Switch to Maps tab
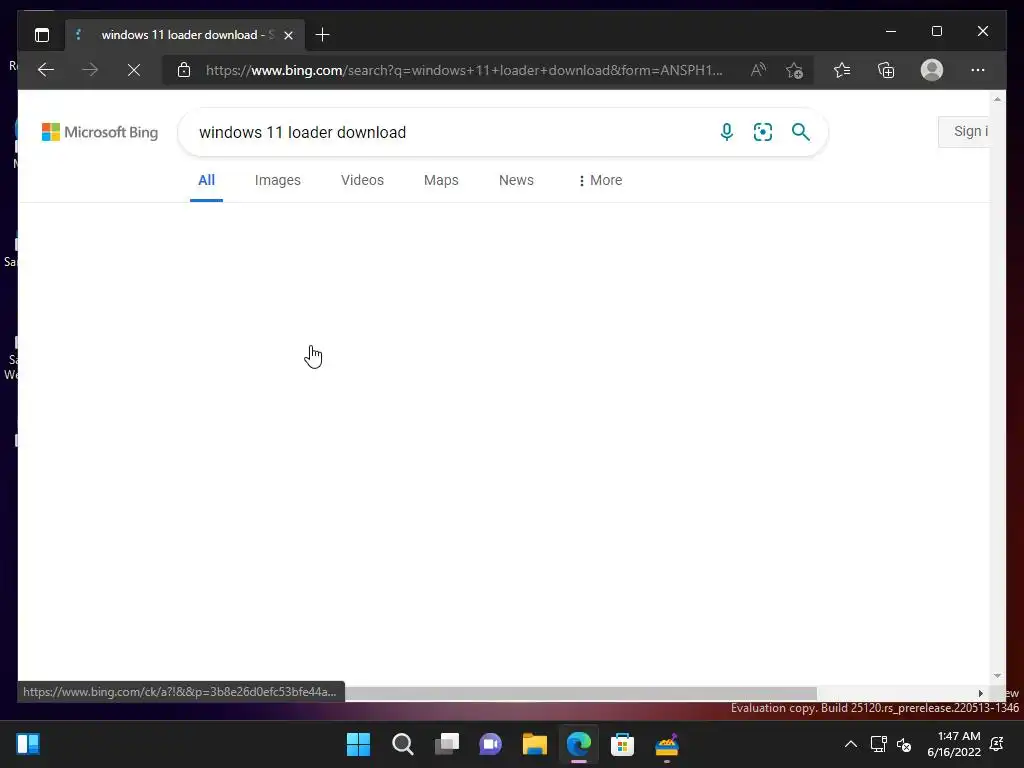The width and height of the screenshot is (1024, 768). point(441,180)
